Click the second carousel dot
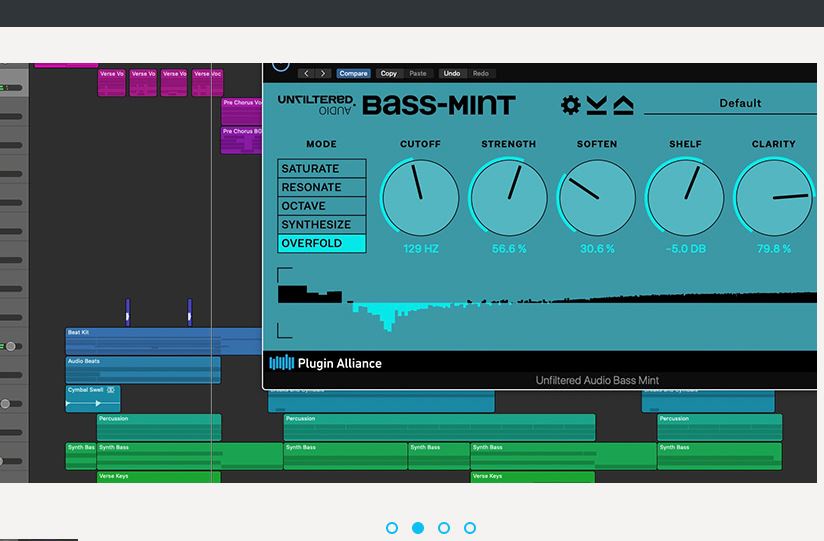 pyautogui.click(x=418, y=528)
